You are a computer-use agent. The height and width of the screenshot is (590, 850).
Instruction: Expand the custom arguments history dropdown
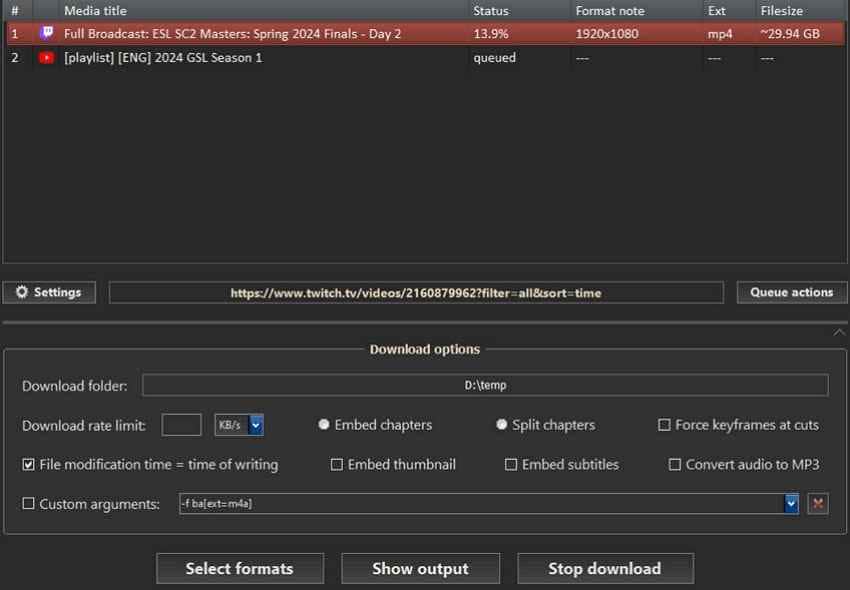[791, 504]
